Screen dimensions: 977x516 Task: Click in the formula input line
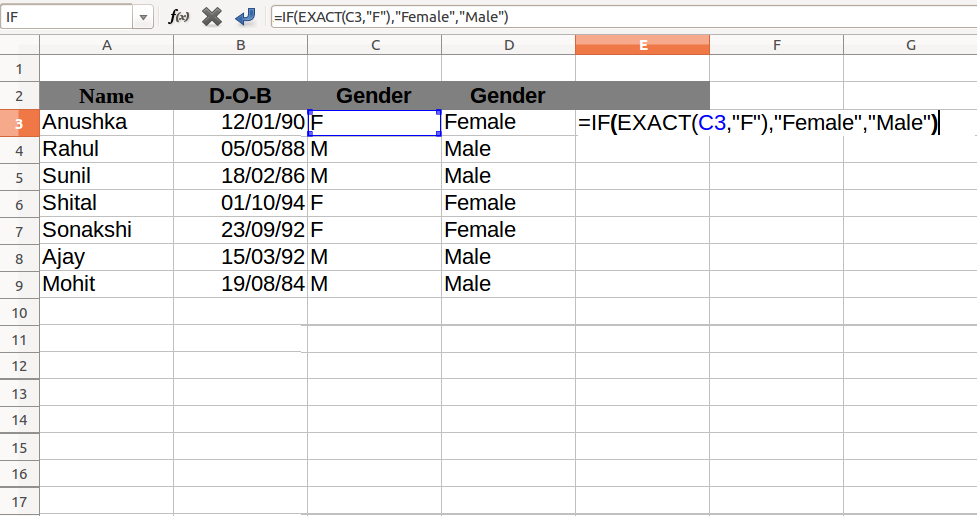point(620,17)
